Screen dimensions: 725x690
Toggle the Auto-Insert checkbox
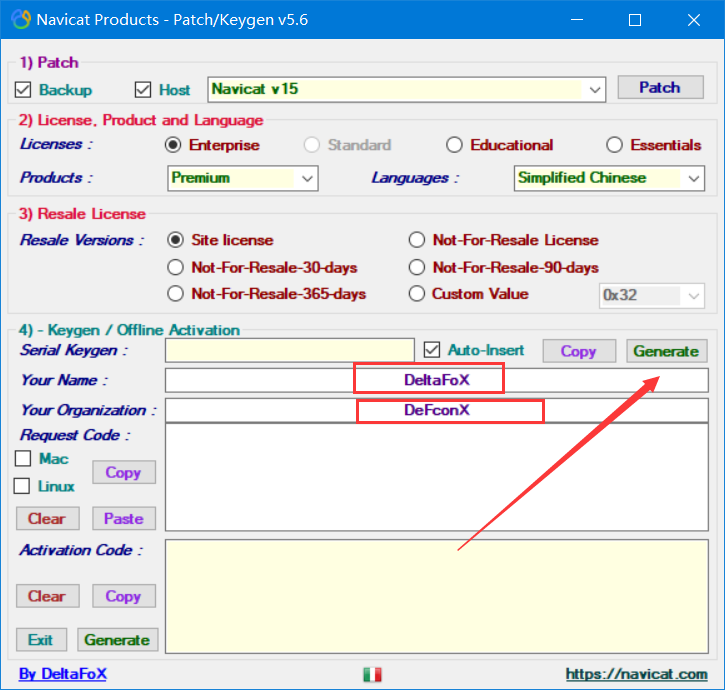tap(432, 350)
